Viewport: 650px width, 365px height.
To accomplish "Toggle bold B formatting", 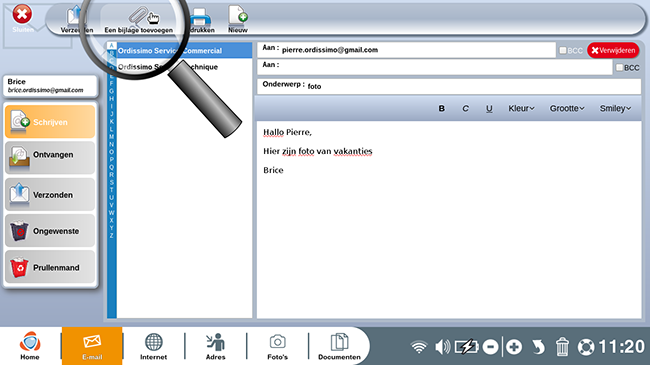I will coord(441,108).
